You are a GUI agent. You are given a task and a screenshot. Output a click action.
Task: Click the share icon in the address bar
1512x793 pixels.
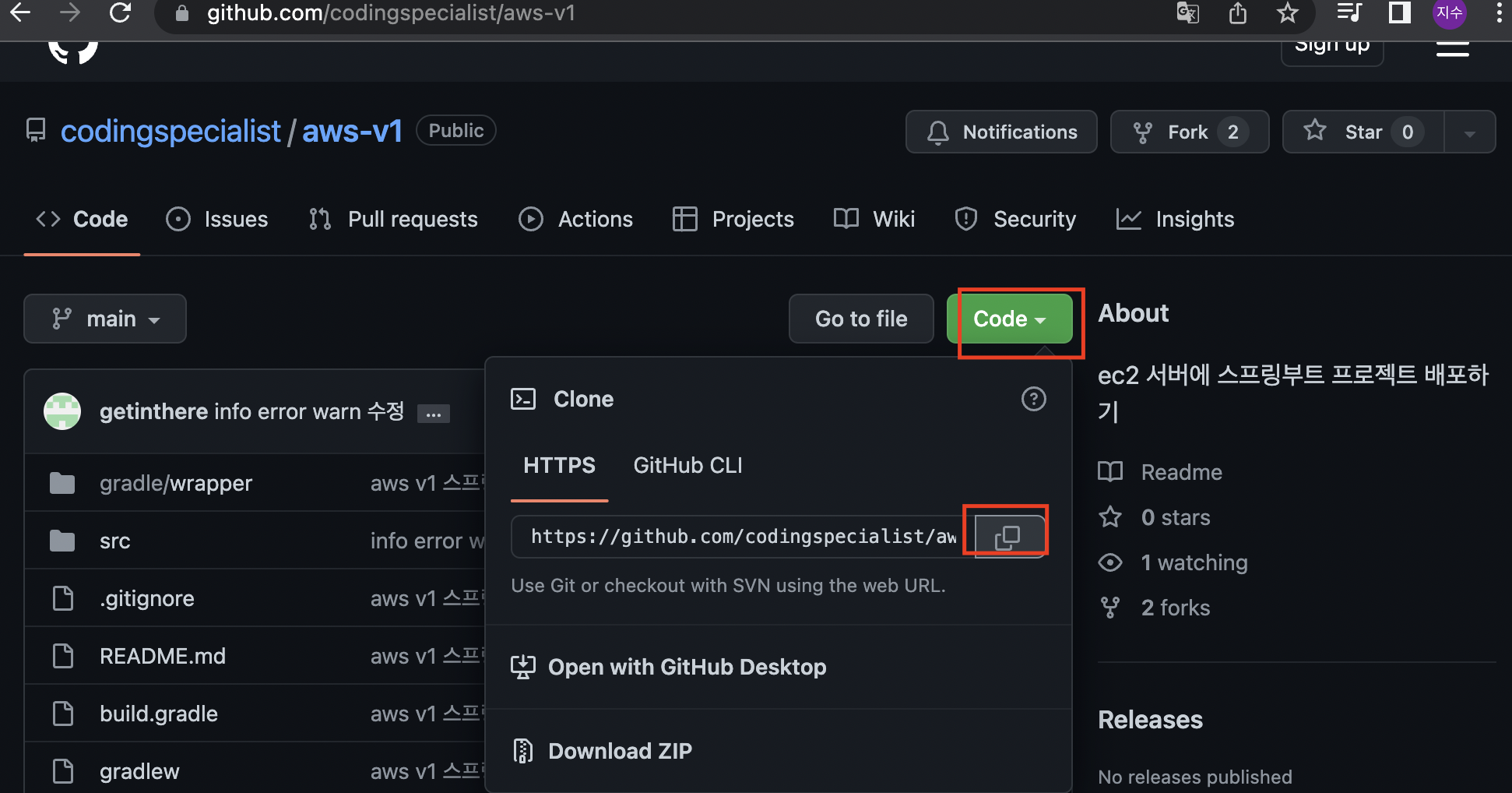[x=1238, y=12]
